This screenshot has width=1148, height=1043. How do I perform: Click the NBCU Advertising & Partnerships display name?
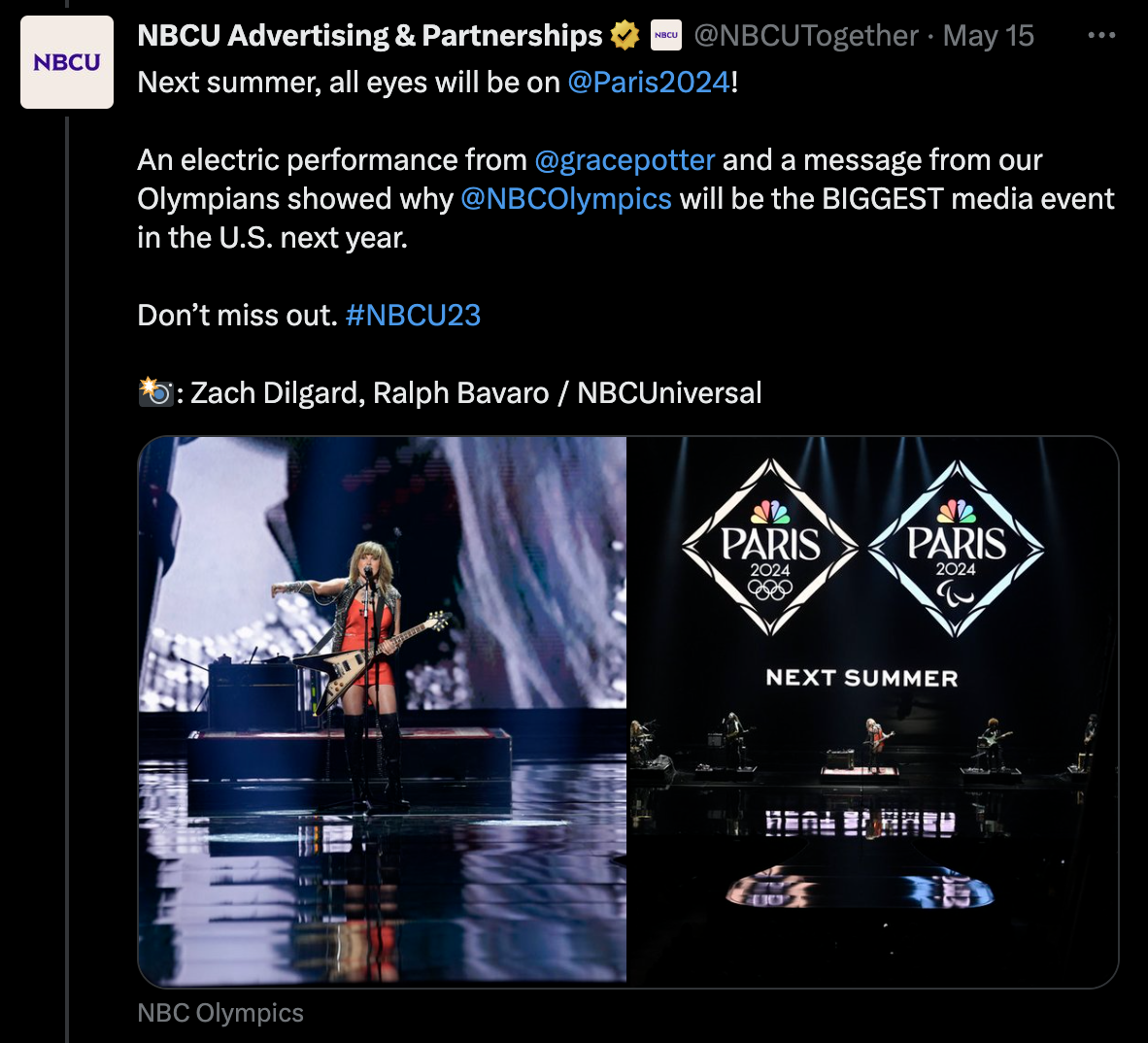pyautogui.click(x=370, y=35)
